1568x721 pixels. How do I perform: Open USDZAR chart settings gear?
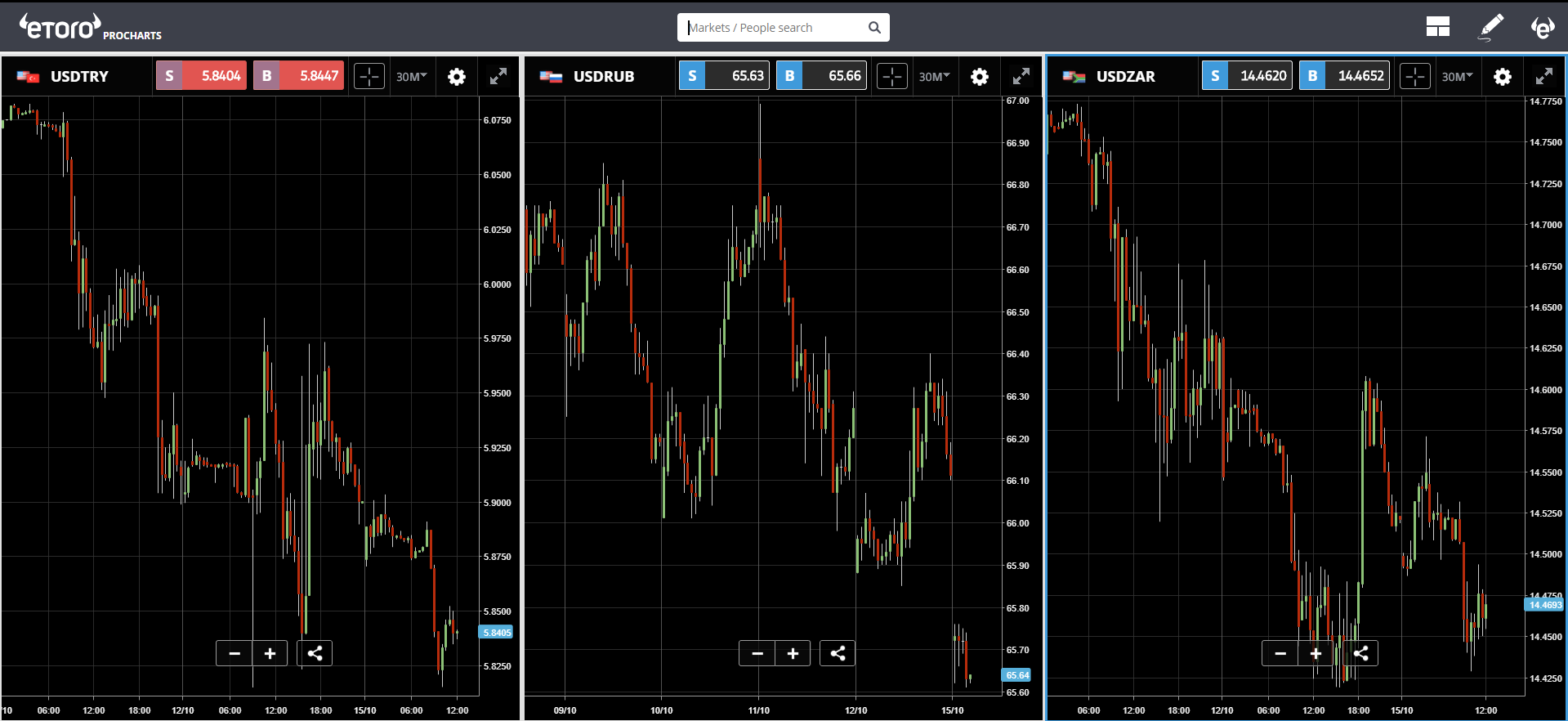(1503, 77)
